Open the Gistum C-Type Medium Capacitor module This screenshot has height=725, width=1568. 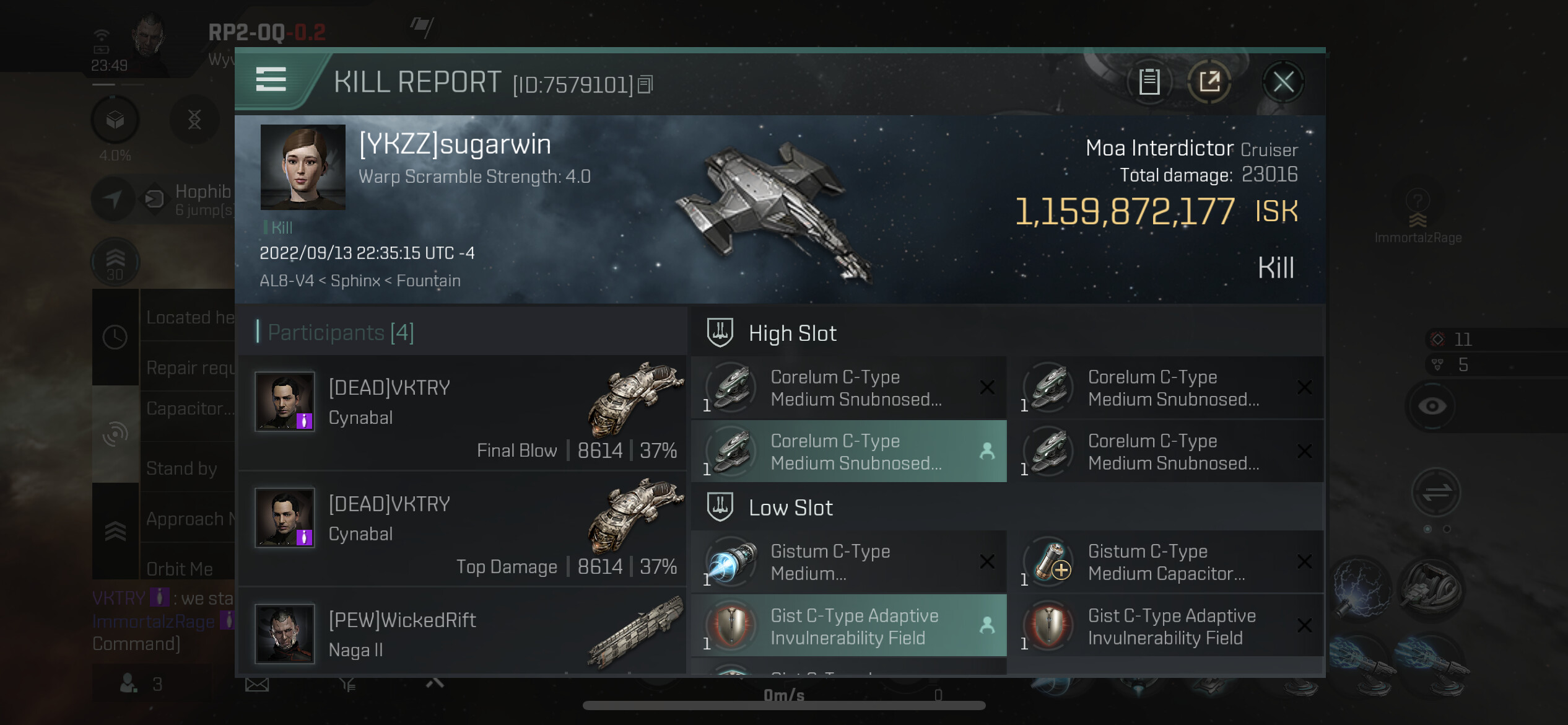point(1169,563)
